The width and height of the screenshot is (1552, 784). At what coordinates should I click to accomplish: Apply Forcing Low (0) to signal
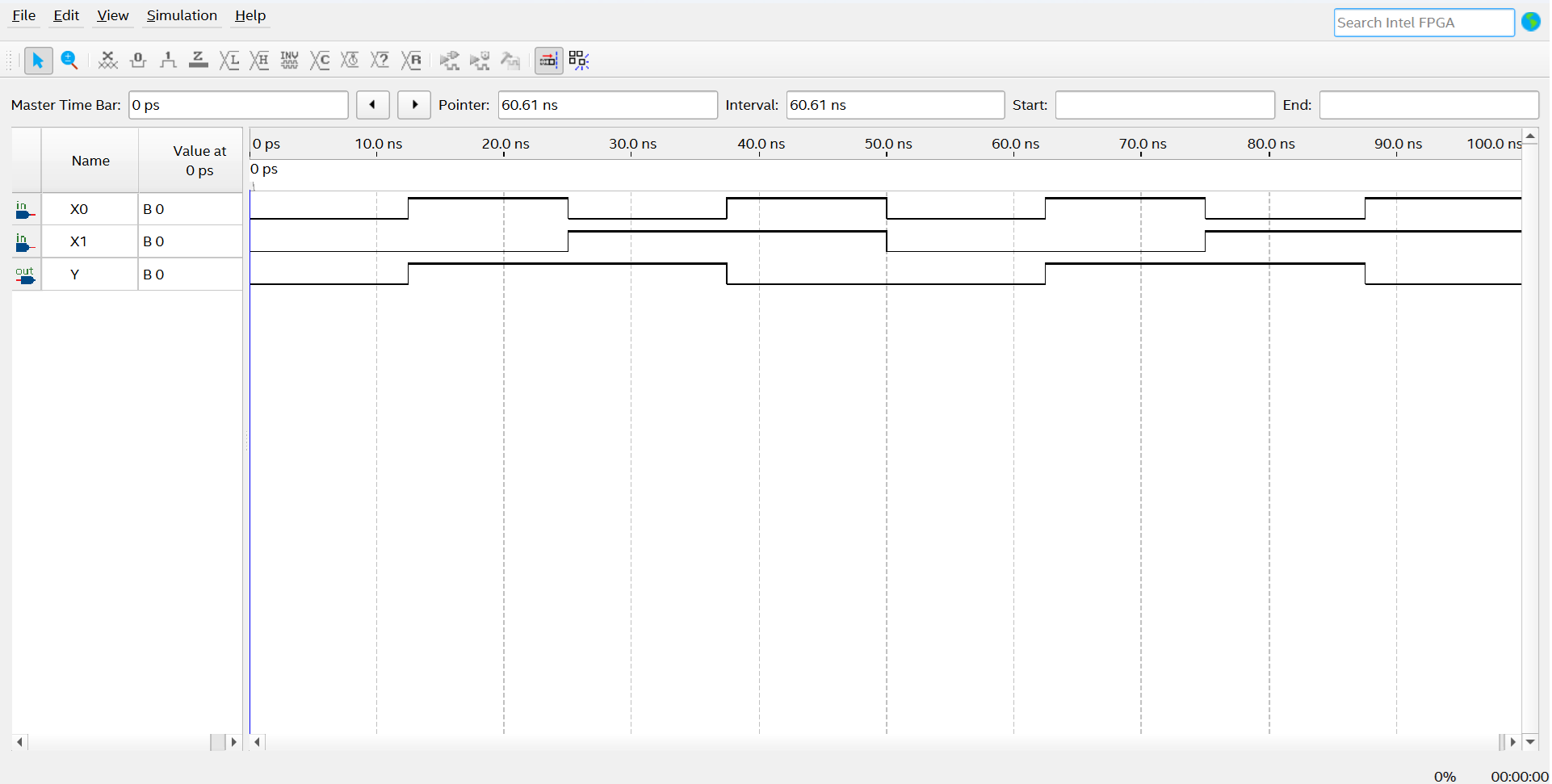click(138, 61)
